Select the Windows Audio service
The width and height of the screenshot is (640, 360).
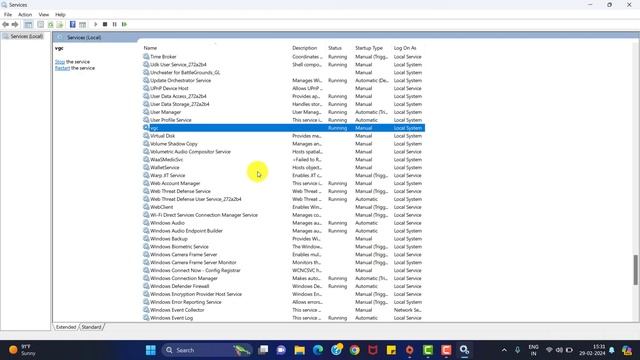coord(284,223)
